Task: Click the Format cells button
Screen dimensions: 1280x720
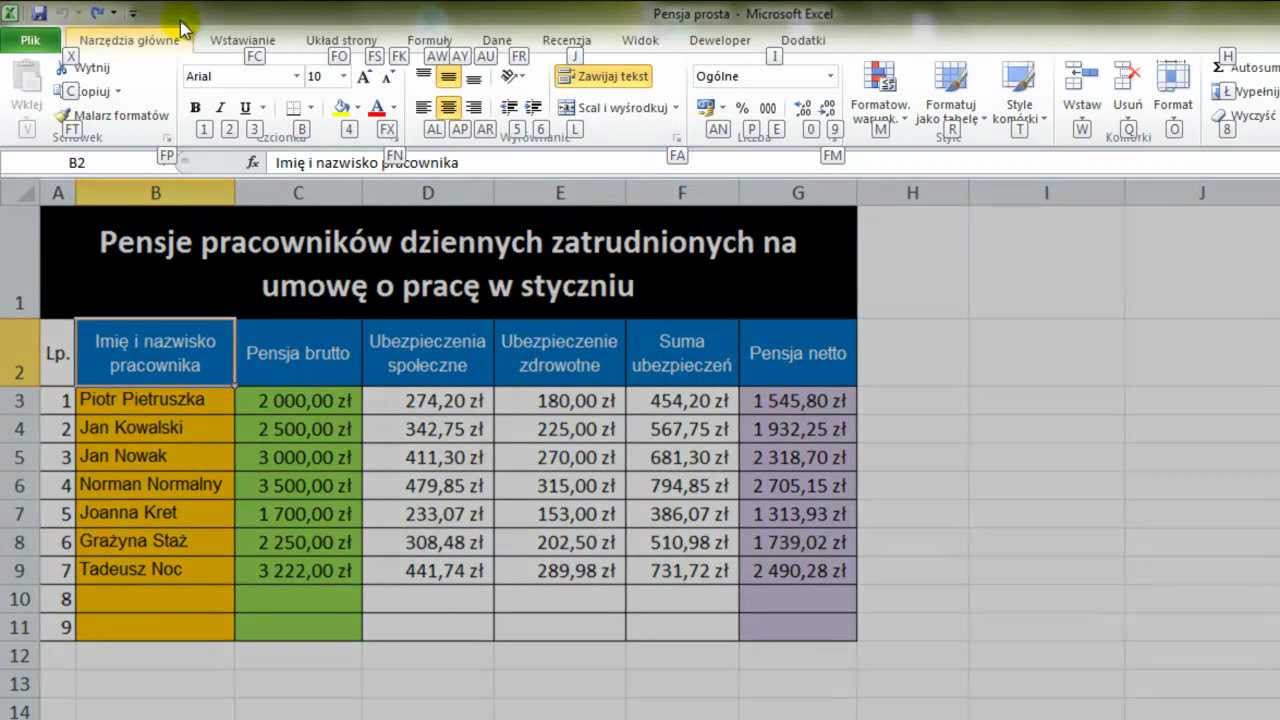Action: (1173, 88)
